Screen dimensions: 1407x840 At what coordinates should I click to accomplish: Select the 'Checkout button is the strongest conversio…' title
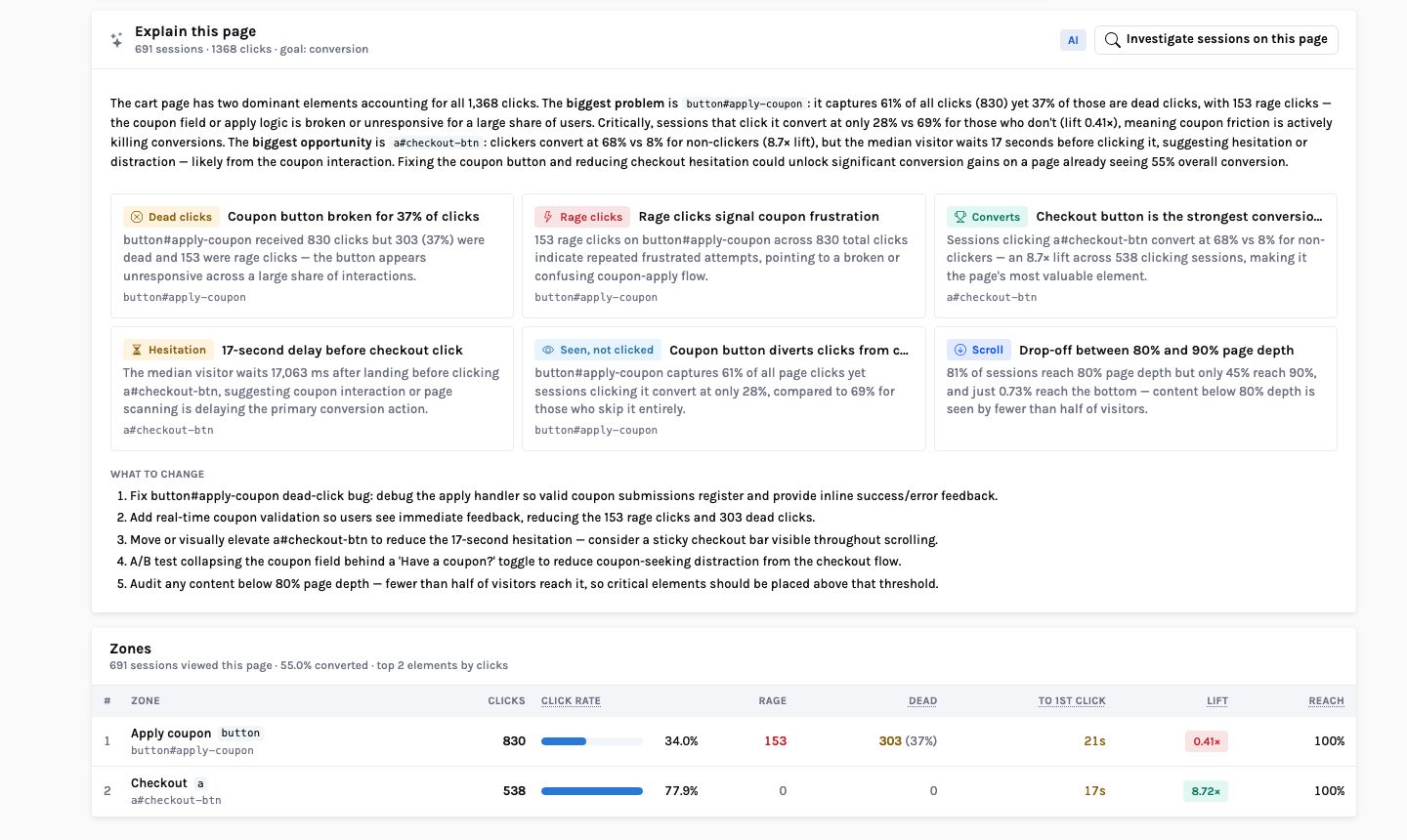[1179, 217]
